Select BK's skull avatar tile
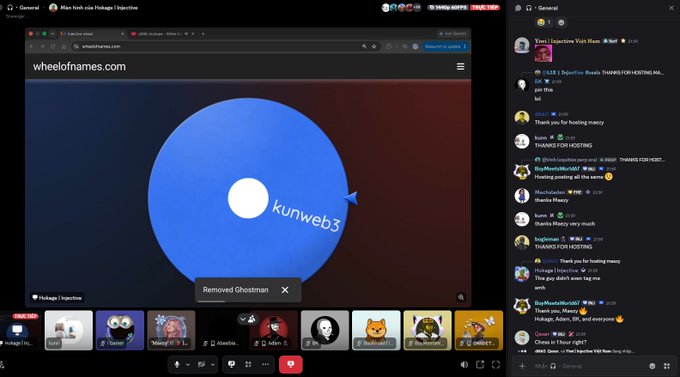The image size is (680, 377). tap(325, 330)
